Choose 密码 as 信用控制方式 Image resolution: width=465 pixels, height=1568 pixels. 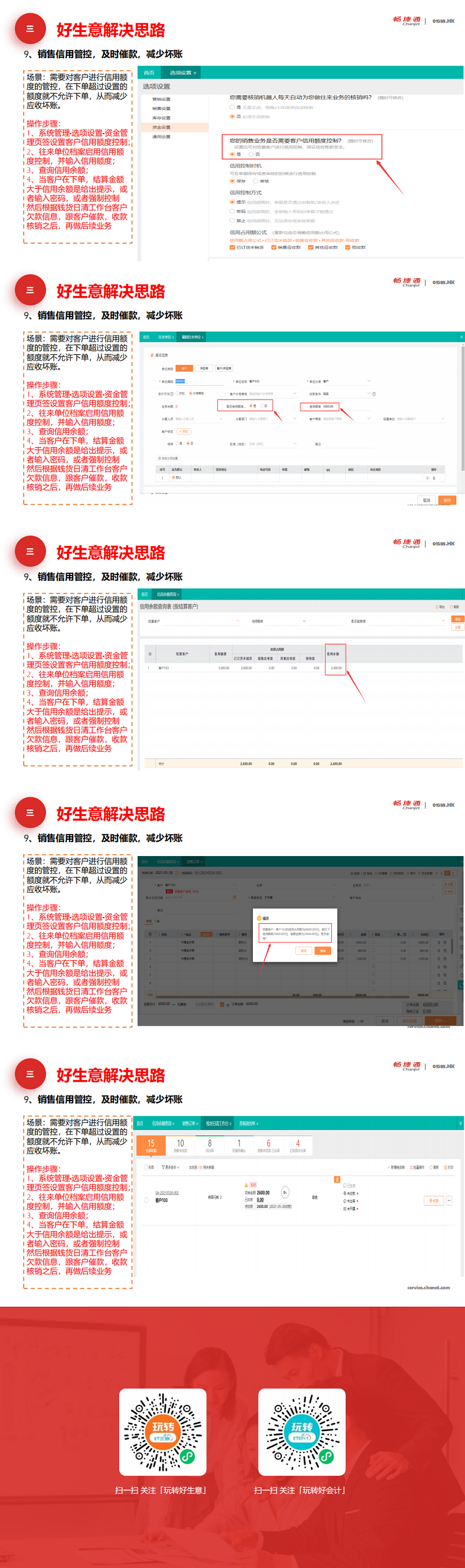232,211
